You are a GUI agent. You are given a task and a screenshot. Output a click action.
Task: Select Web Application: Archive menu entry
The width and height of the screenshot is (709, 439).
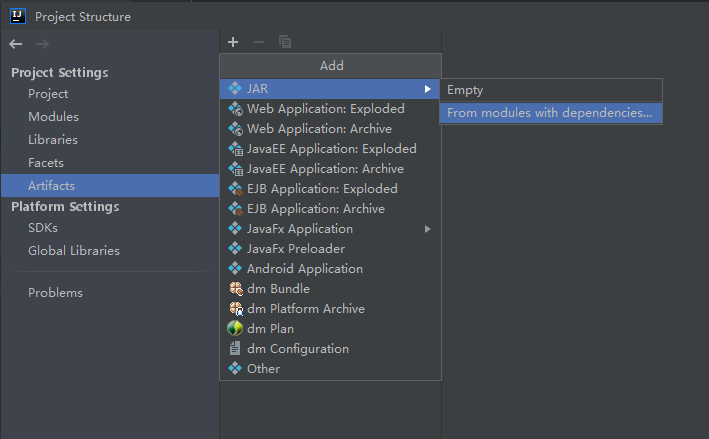tap(330, 128)
